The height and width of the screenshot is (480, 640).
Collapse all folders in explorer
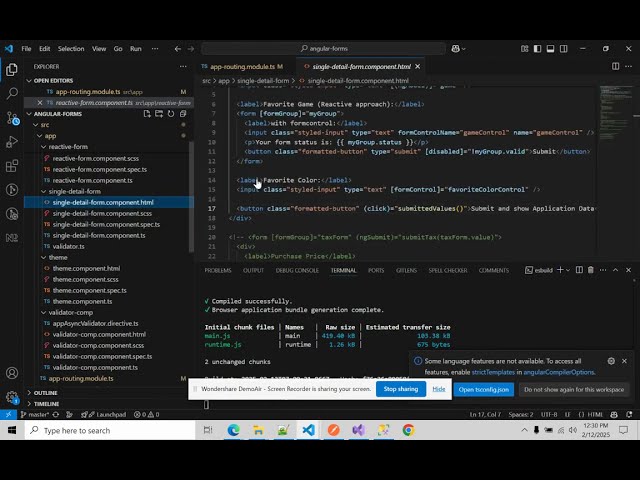183,114
